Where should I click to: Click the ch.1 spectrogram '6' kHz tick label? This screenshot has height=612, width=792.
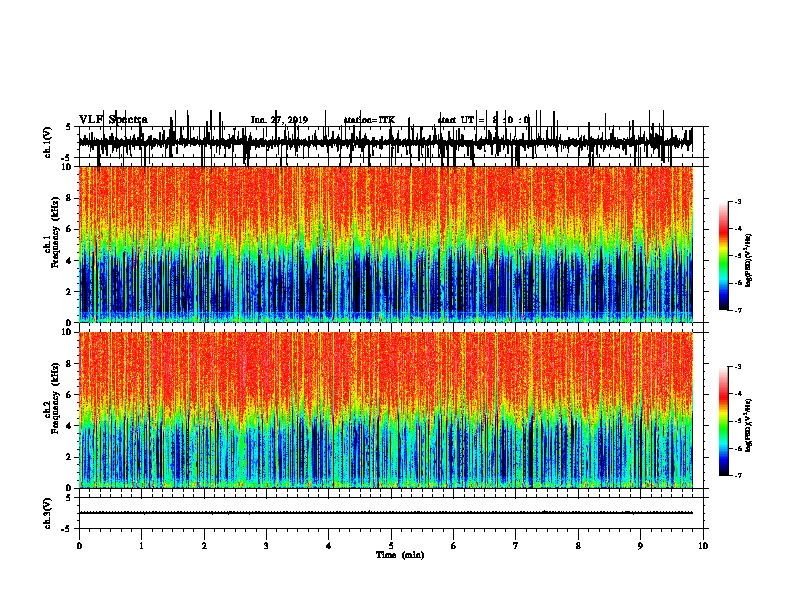click(x=69, y=229)
